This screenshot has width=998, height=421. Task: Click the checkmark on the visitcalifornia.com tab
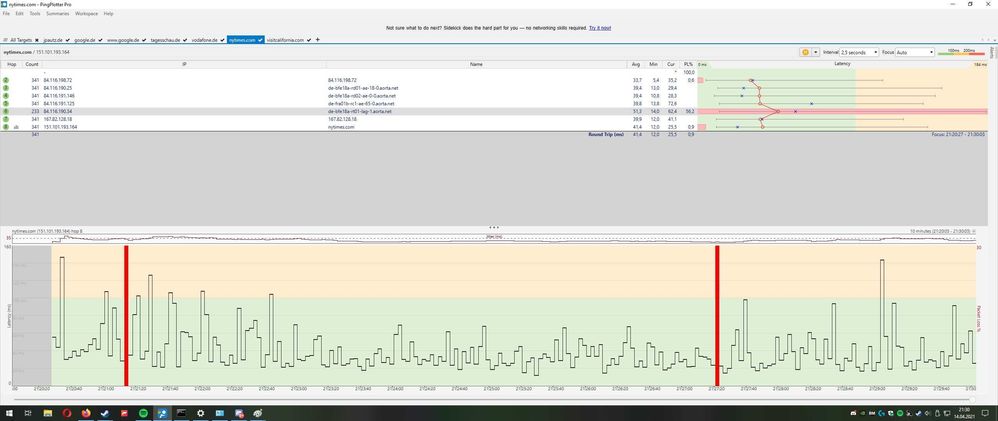coord(309,39)
